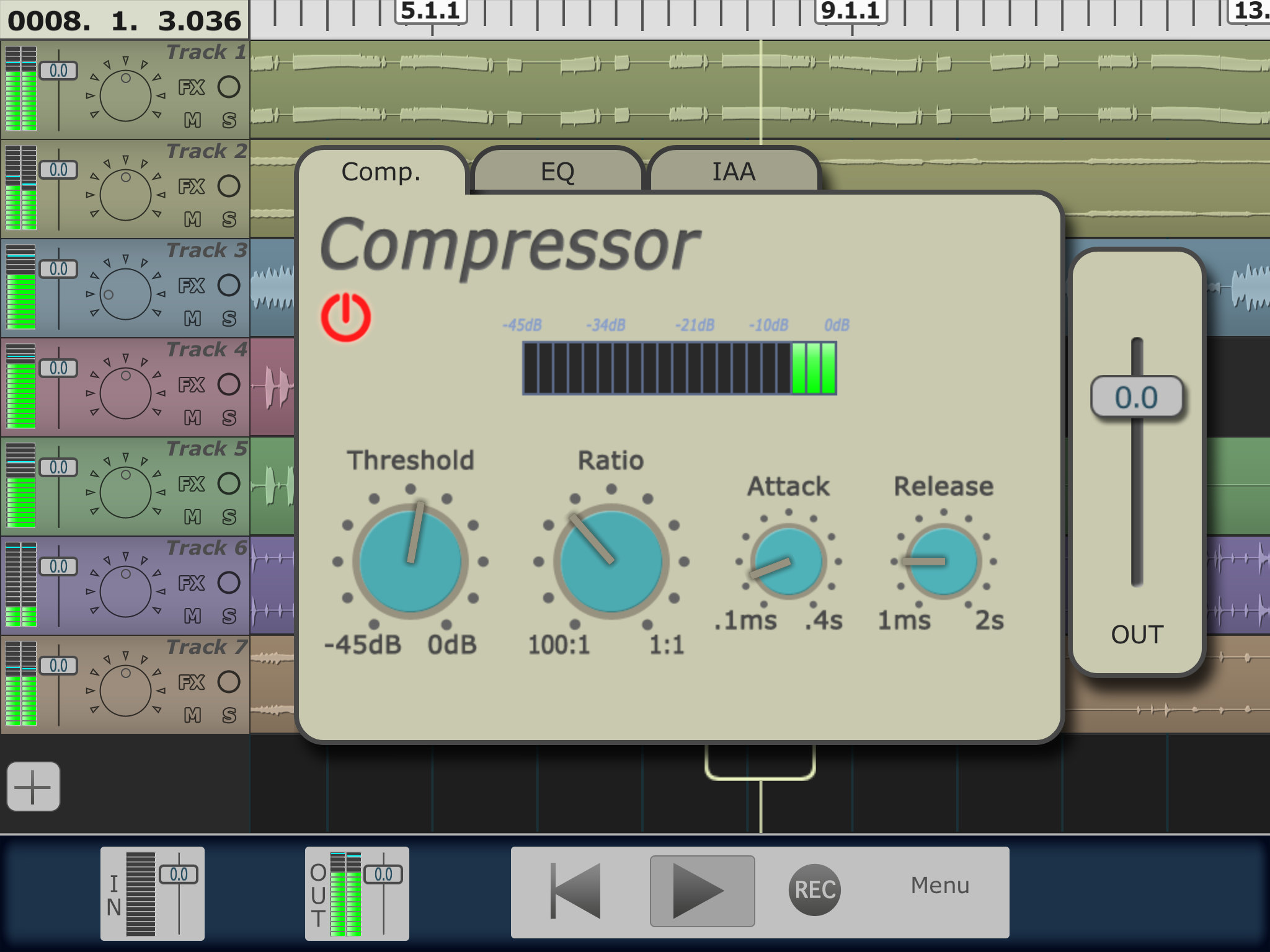Open FX for Track 7

191,682
